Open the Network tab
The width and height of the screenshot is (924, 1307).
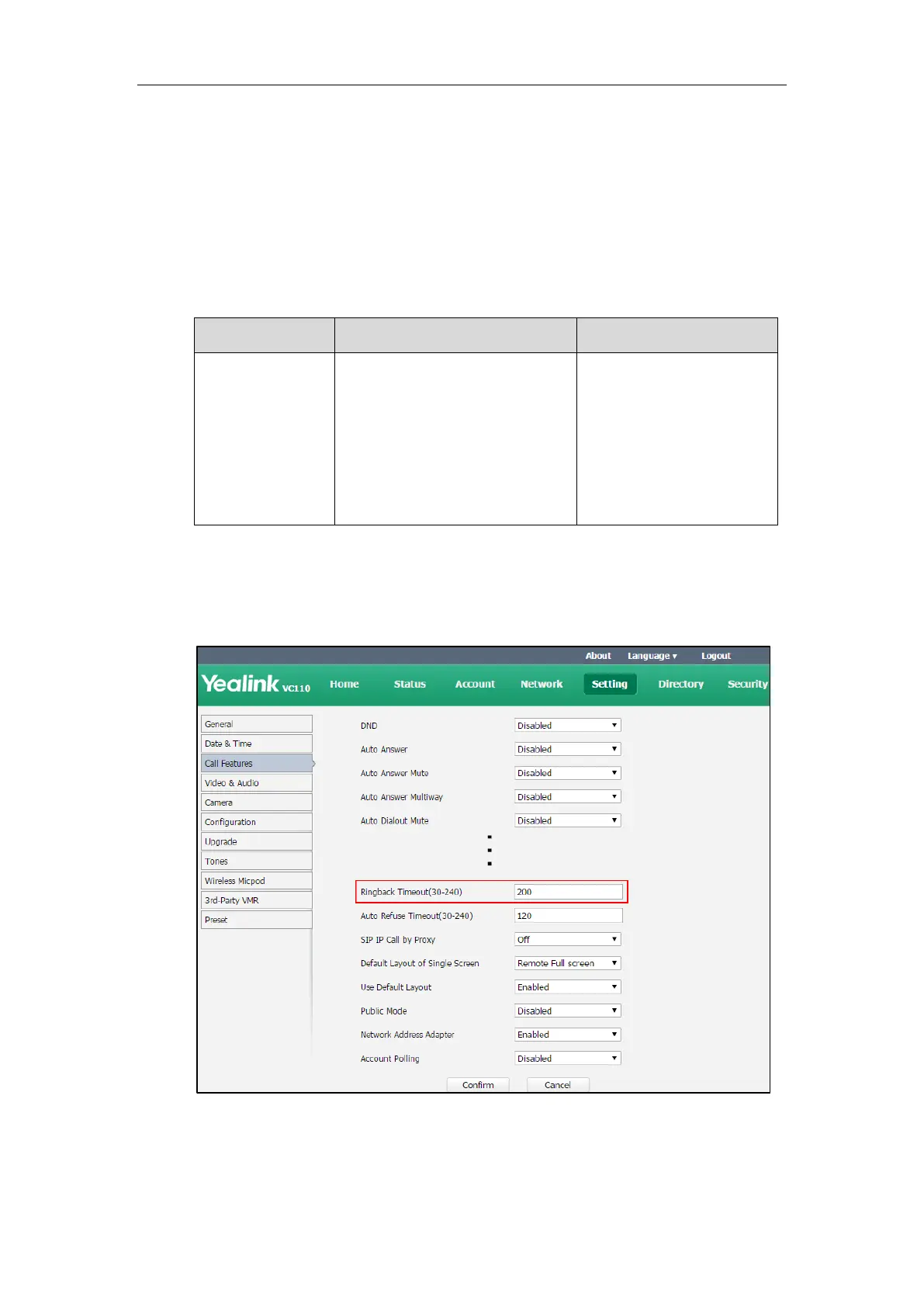(x=542, y=684)
